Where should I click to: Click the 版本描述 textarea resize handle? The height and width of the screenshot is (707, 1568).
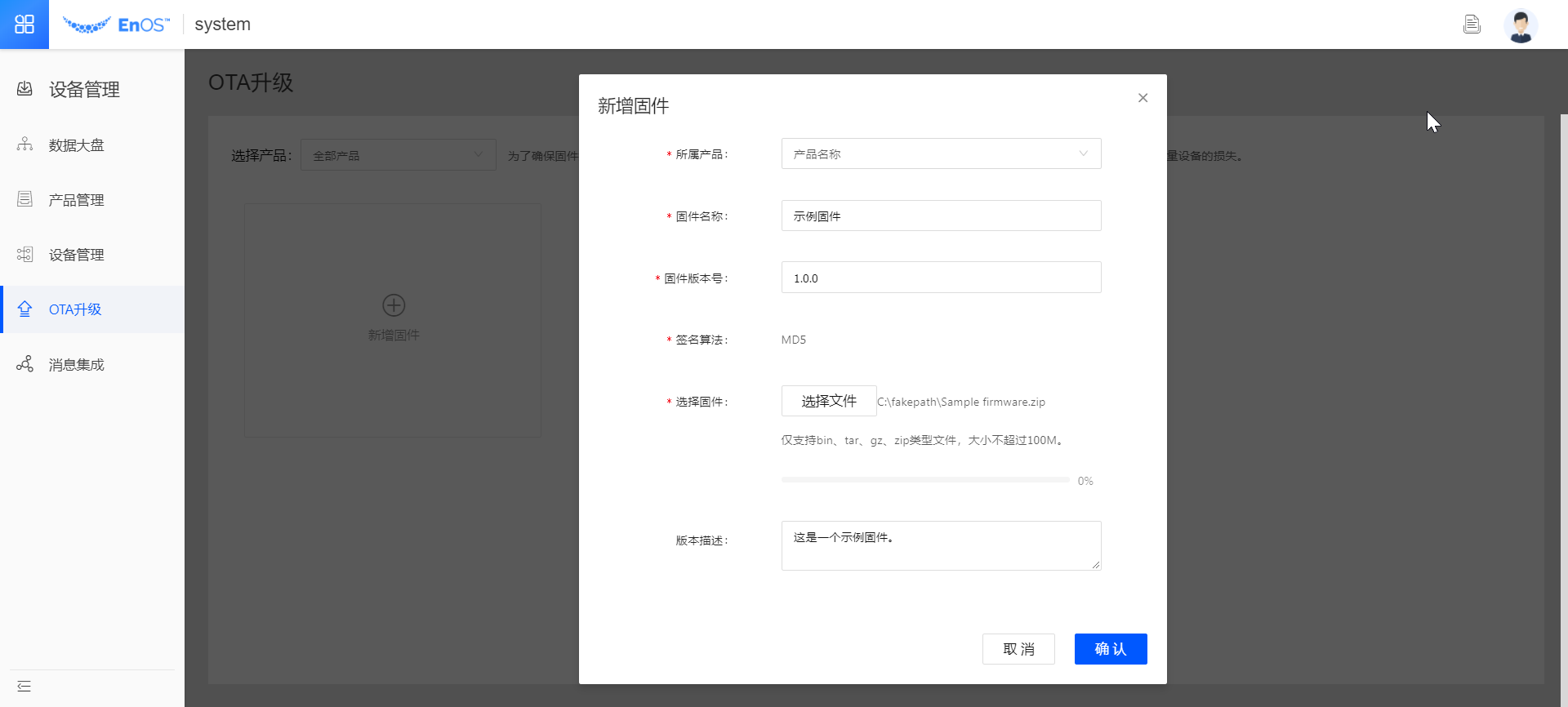pyautogui.click(x=1096, y=565)
